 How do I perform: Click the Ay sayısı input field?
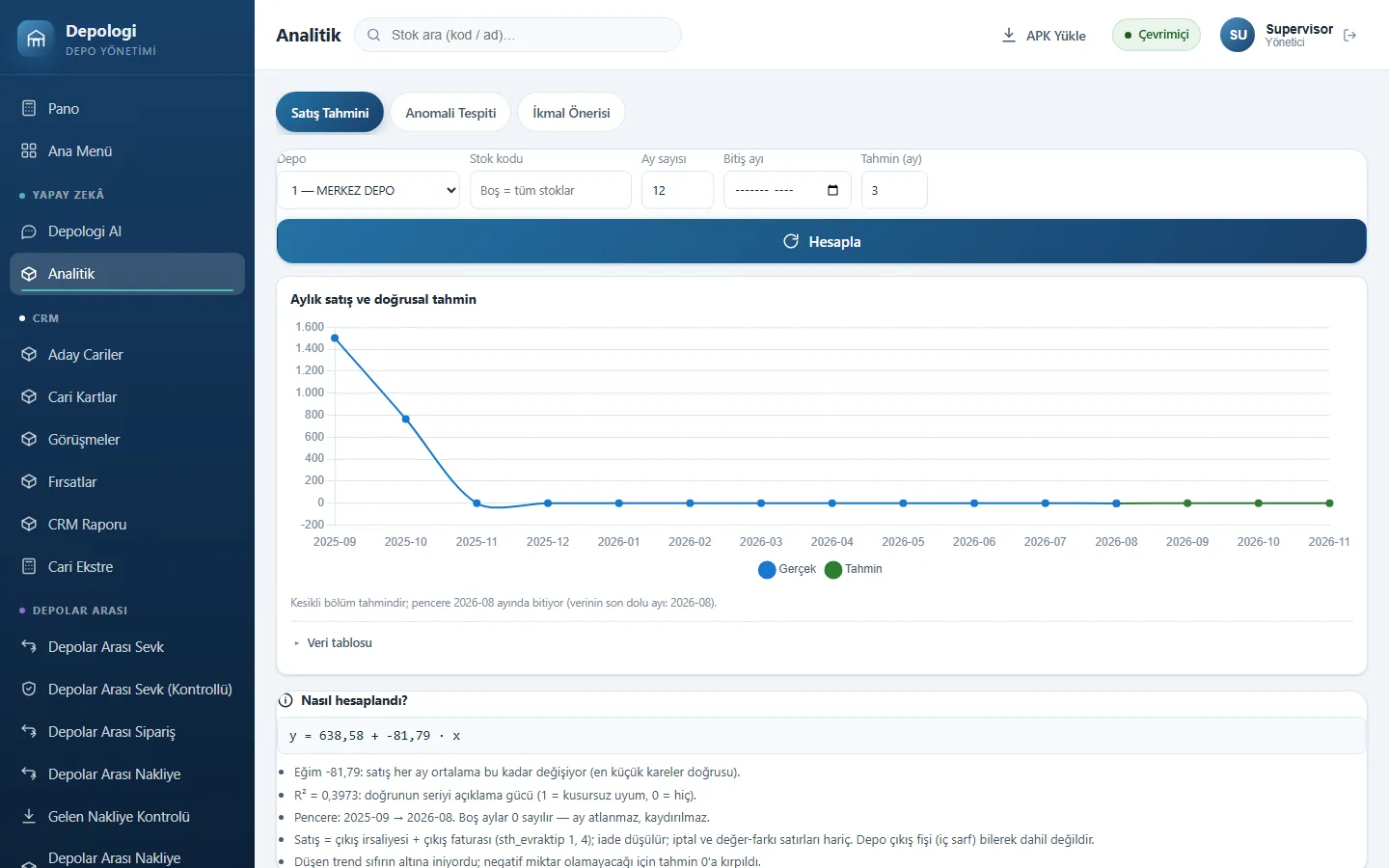[x=678, y=190]
